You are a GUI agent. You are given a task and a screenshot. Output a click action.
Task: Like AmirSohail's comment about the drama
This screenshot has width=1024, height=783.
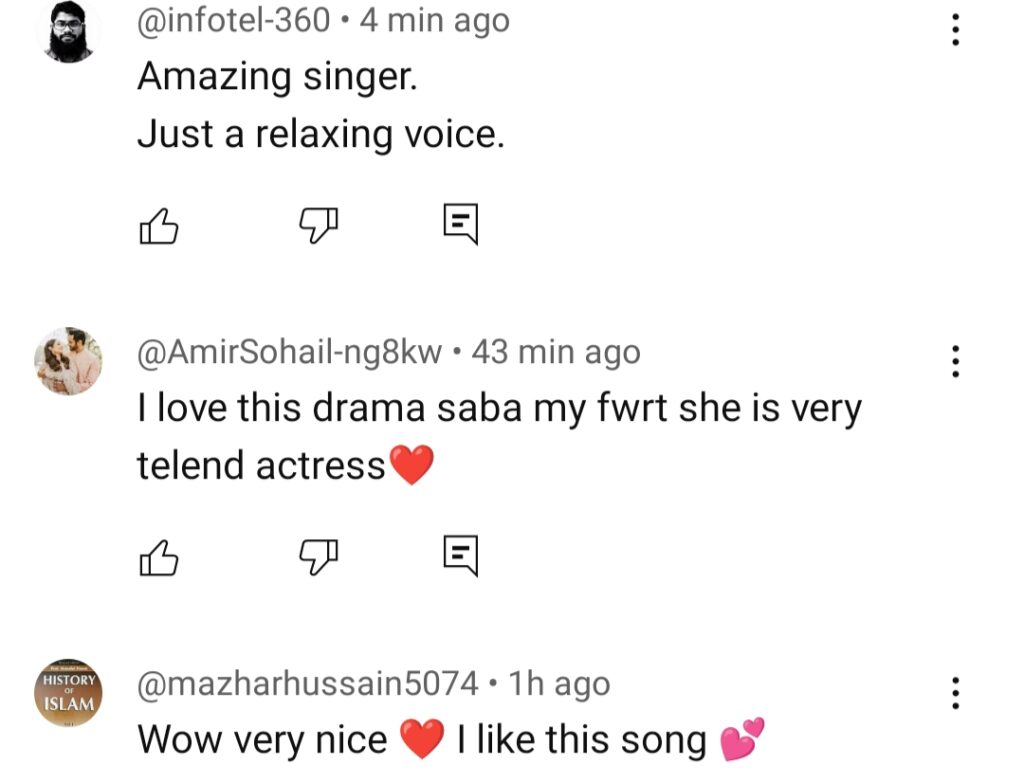point(158,557)
